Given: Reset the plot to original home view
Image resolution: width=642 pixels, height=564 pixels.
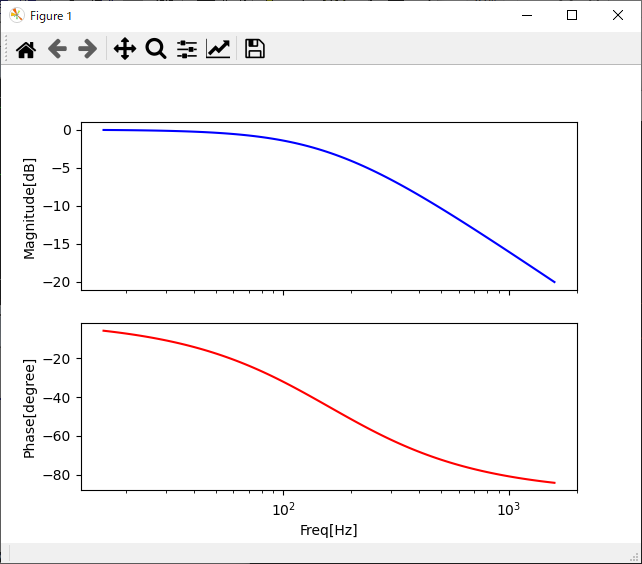Looking at the screenshot, I should click(26, 49).
